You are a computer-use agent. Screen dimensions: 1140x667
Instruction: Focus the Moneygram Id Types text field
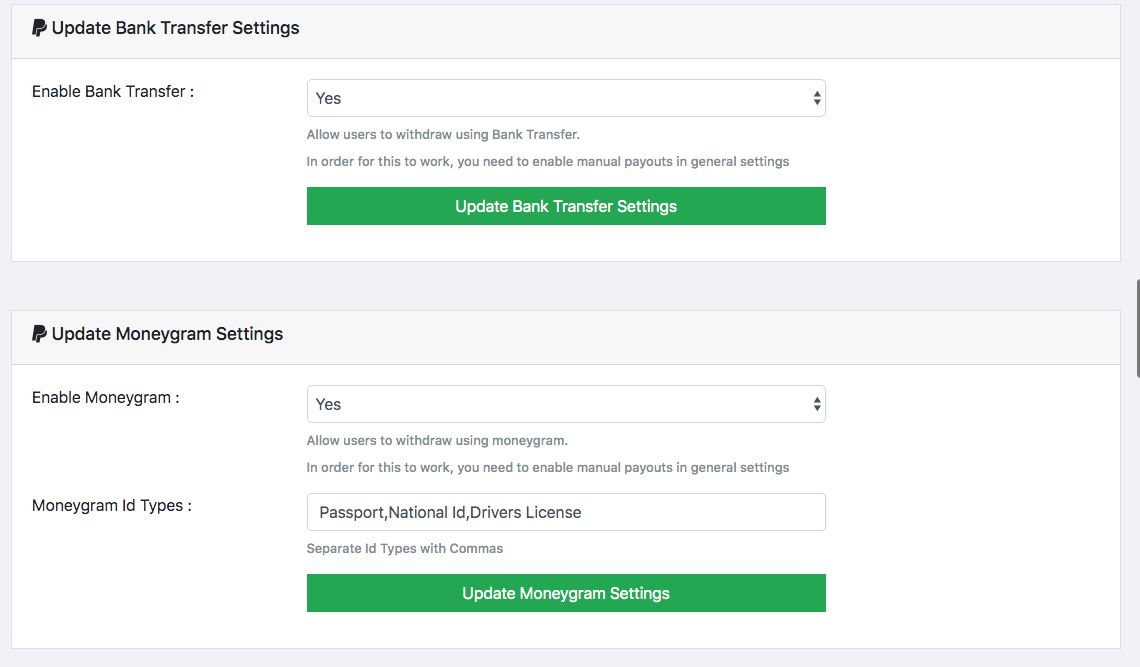[x=566, y=512]
